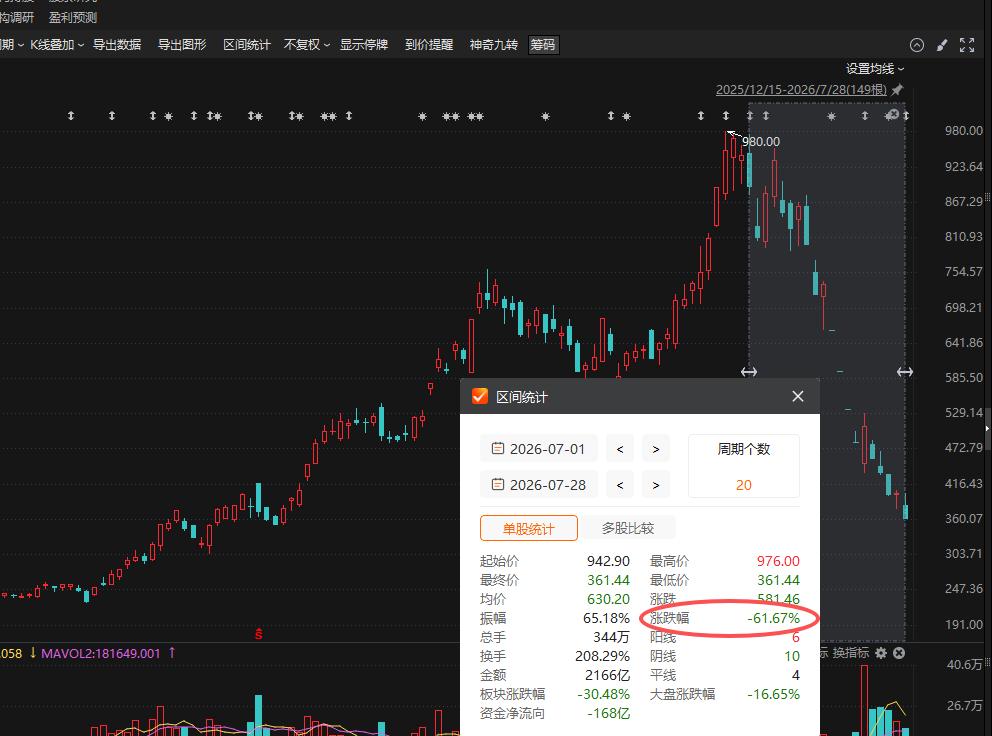Click 最高价 value 976.00
992x736 pixels.
778,561
